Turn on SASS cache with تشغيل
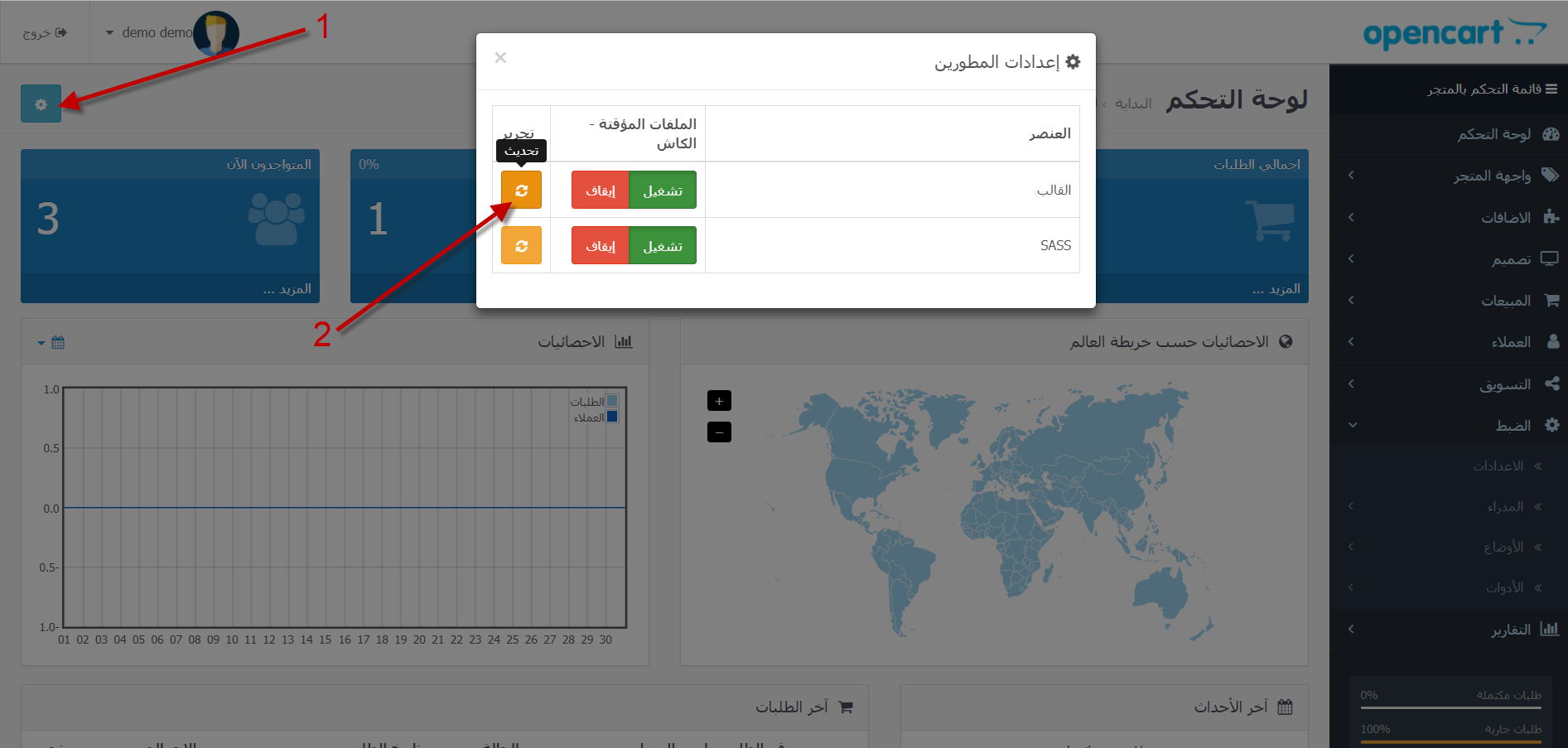The image size is (1568, 748). (x=663, y=246)
